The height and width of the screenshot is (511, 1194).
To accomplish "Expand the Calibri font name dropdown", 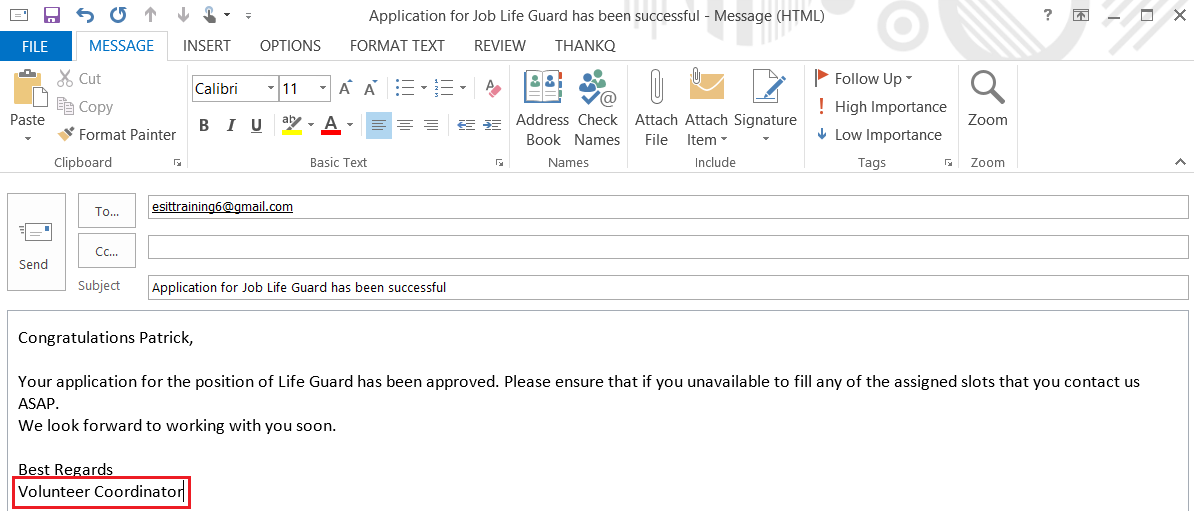I will coord(270,89).
